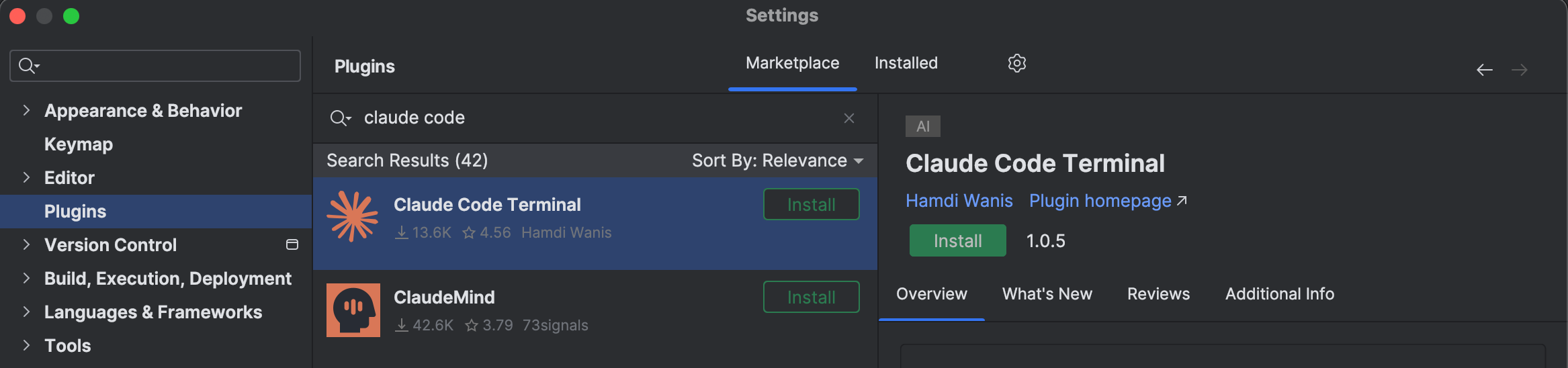Expand the Editor settings section
This screenshot has height=368, width=1568.
(x=26, y=177)
